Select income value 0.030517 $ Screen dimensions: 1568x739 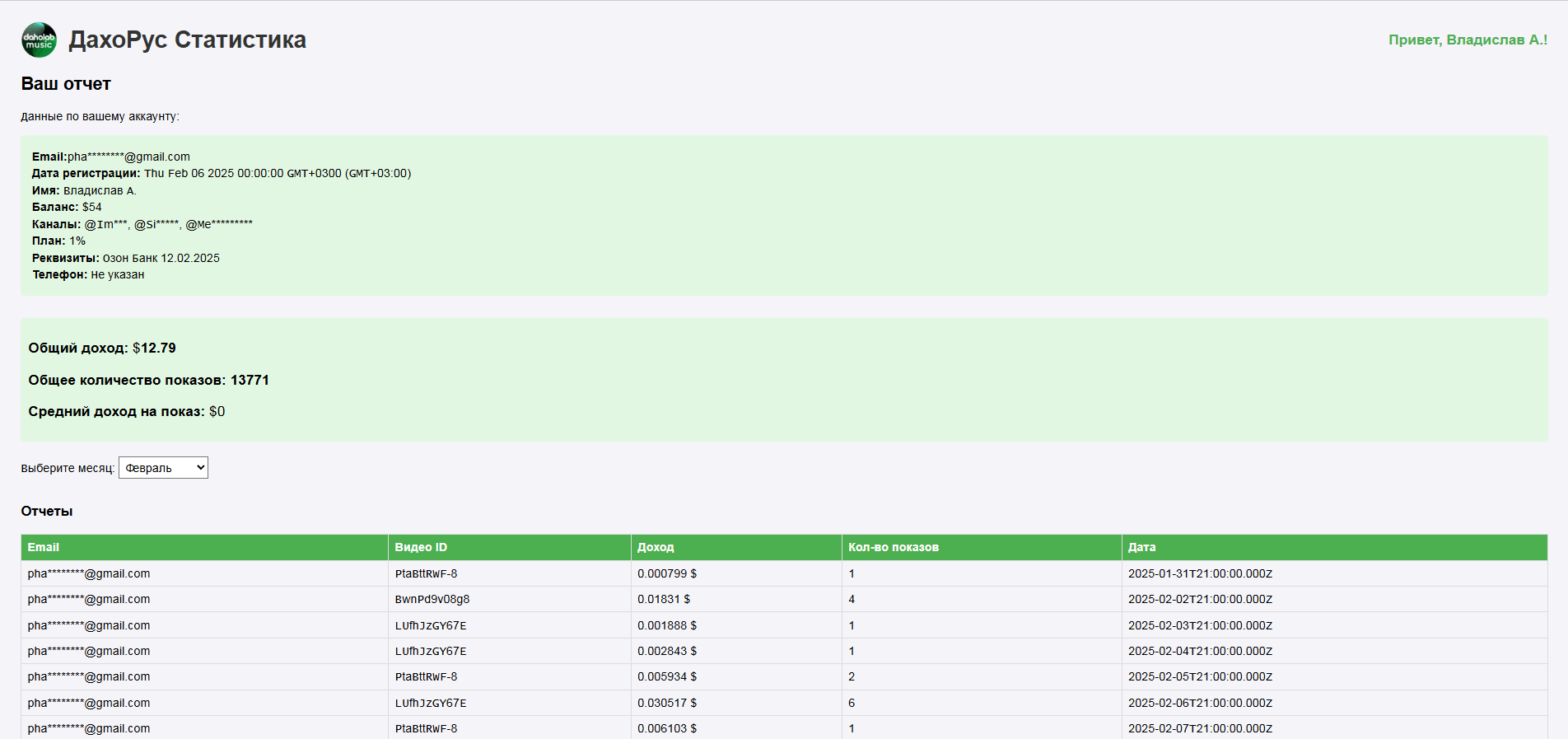click(x=667, y=703)
